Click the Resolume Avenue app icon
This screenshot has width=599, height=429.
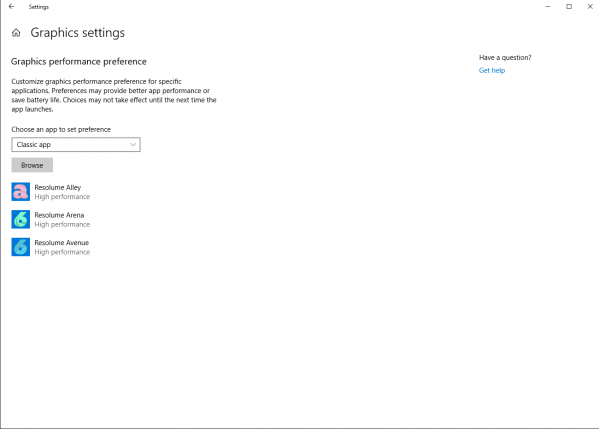21,247
